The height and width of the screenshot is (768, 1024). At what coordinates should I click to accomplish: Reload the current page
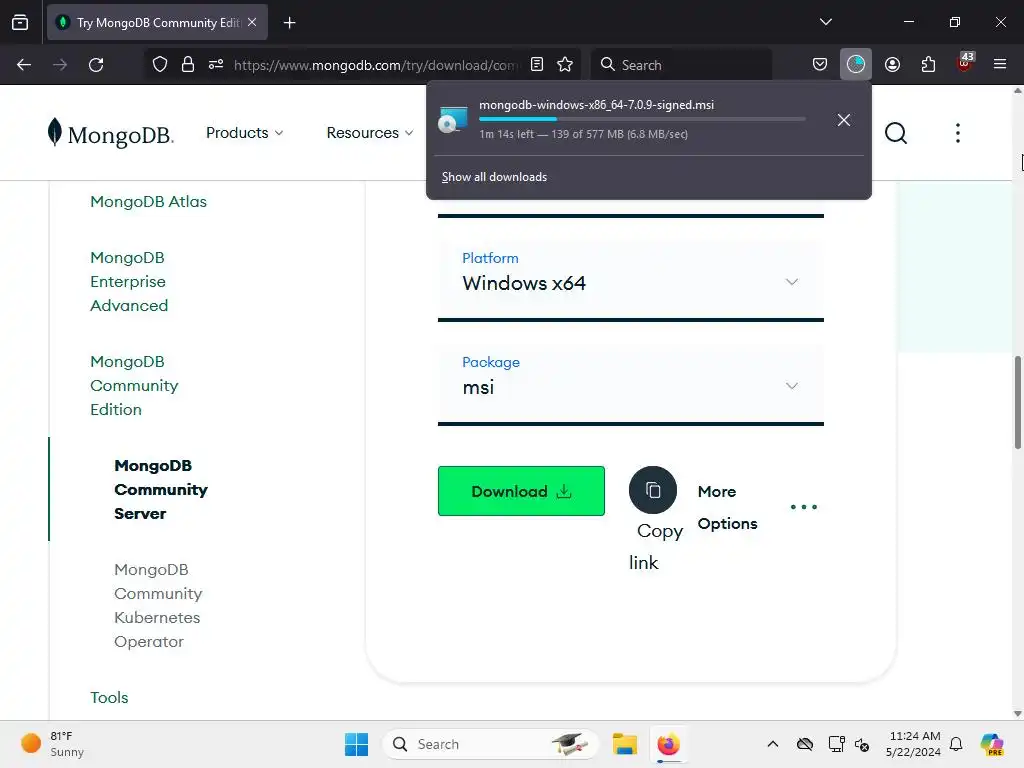pos(96,65)
